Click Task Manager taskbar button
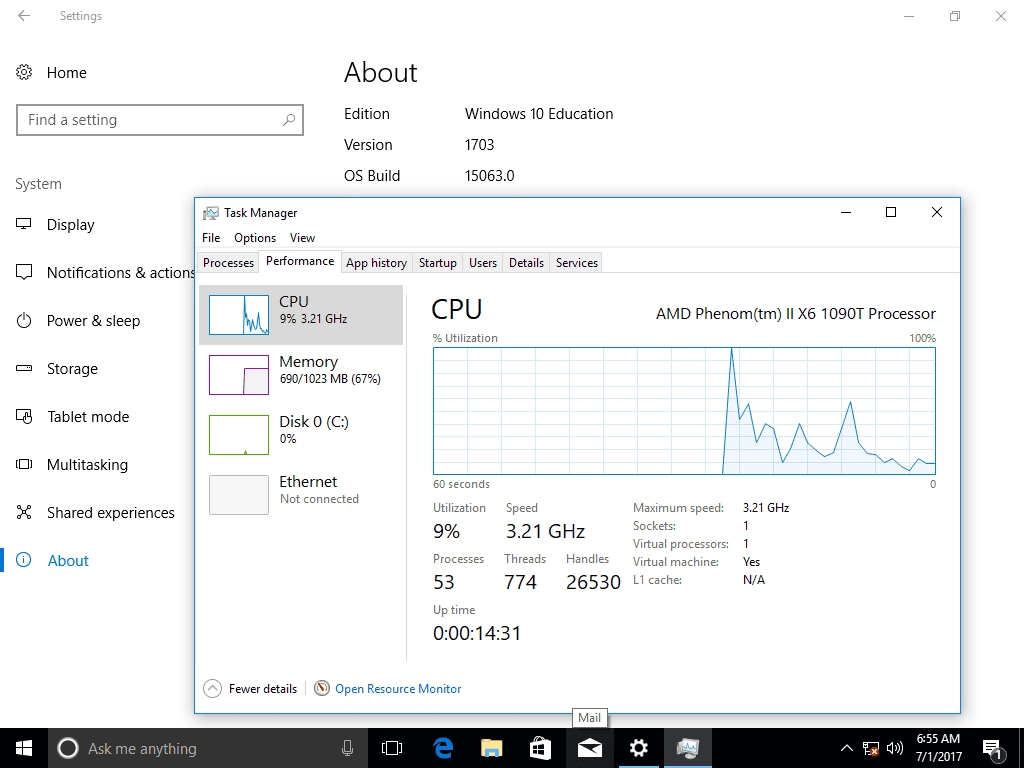This screenshot has width=1024, height=768. (688, 748)
